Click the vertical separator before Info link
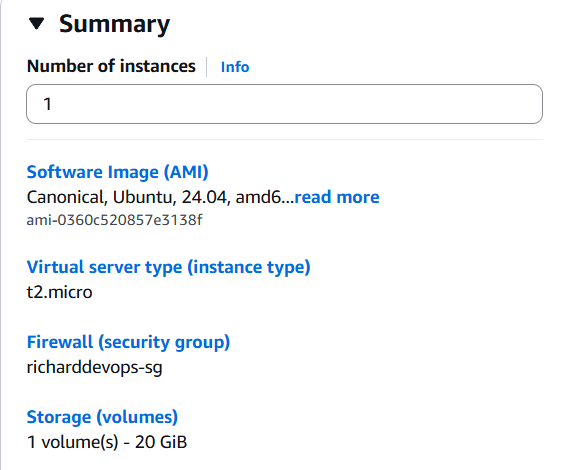This screenshot has height=470, width=561. point(207,67)
